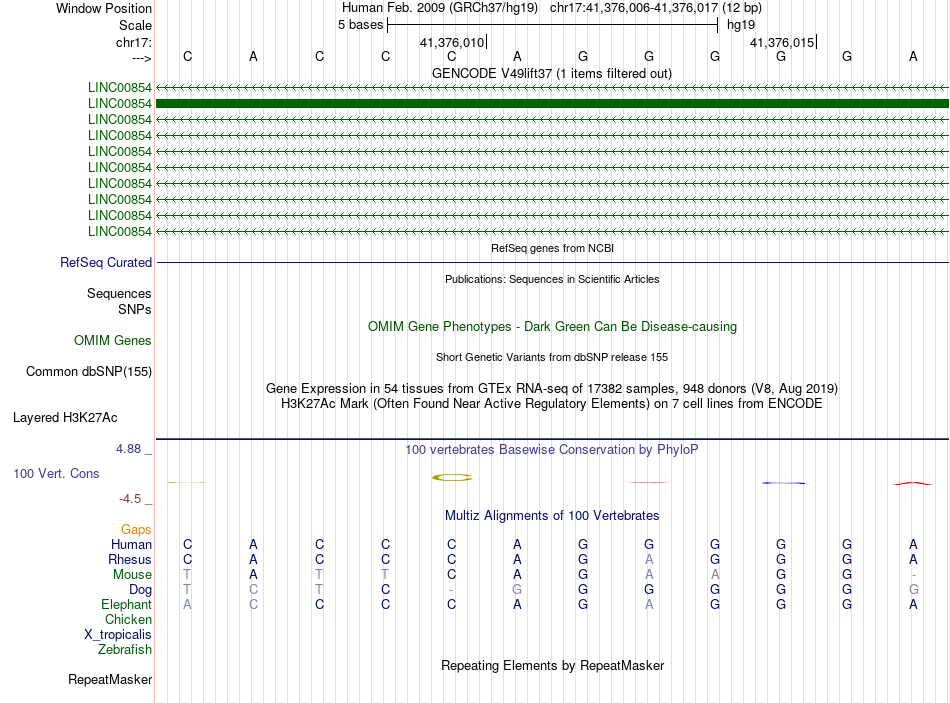Click the "Common dbSNP(155)" track label
Viewport: 950px width, 703px height.
[x=89, y=371]
